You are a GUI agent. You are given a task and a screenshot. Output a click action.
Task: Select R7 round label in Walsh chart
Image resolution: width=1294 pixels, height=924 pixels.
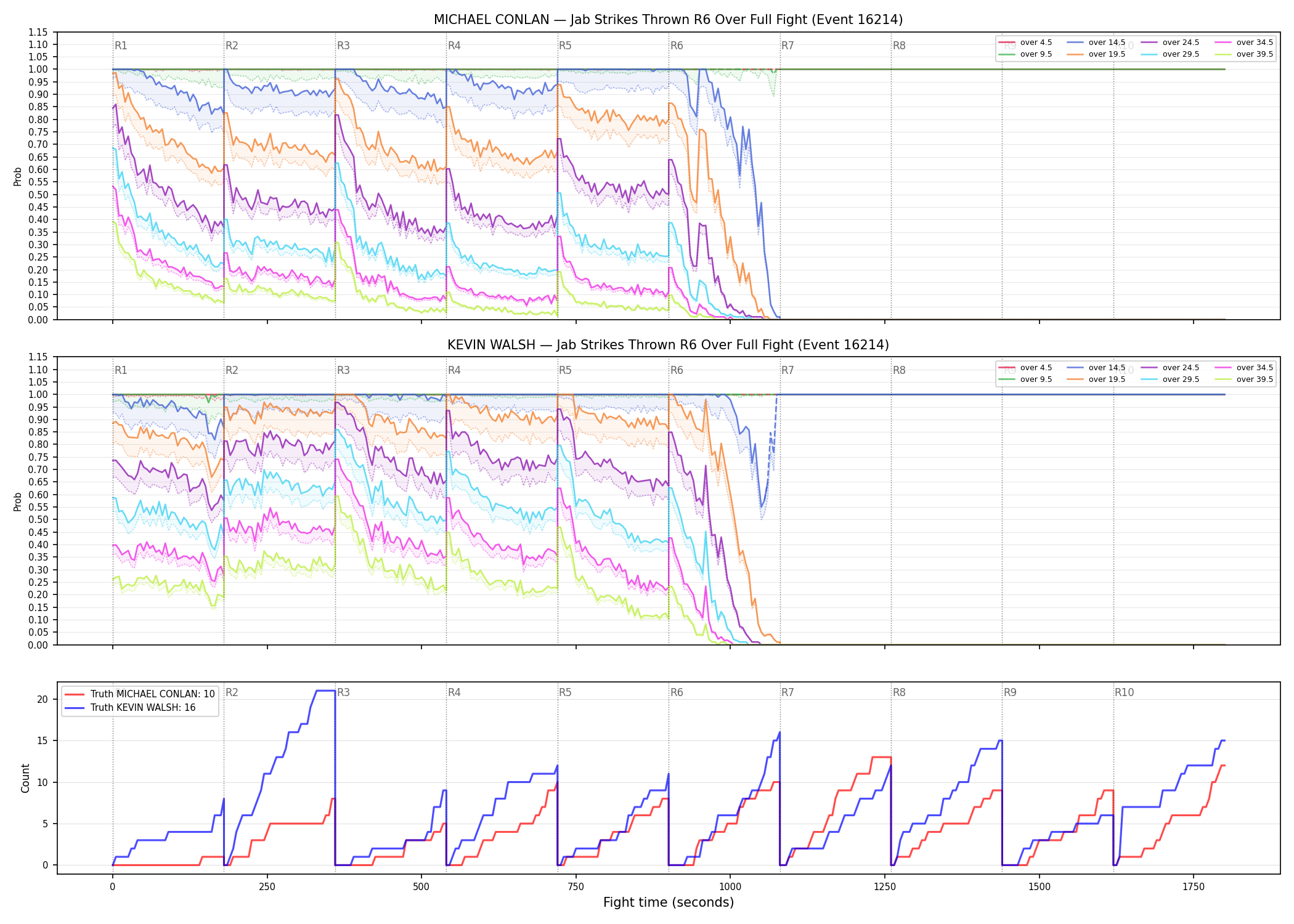click(x=787, y=370)
